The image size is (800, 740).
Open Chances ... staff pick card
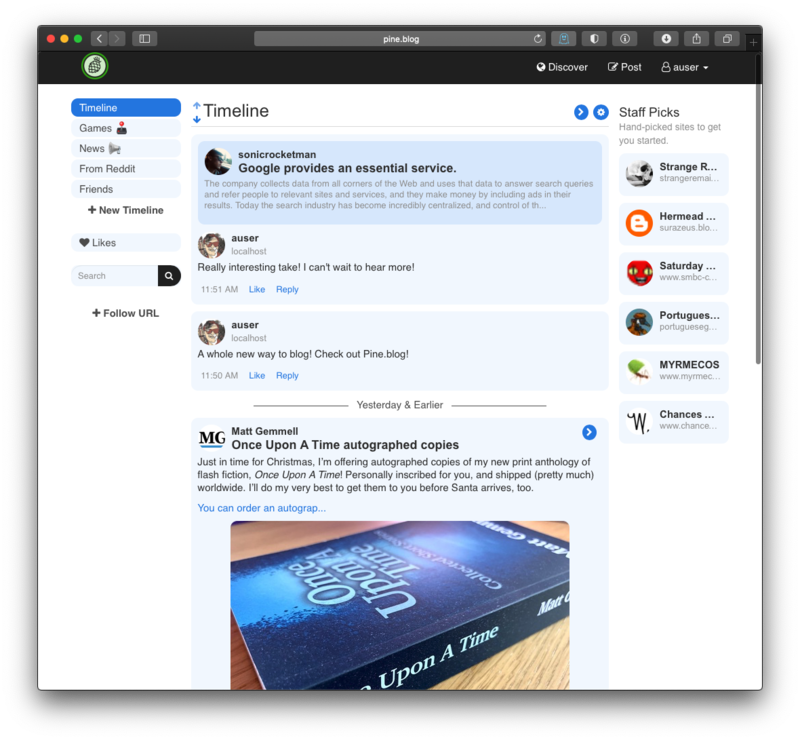[673, 422]
